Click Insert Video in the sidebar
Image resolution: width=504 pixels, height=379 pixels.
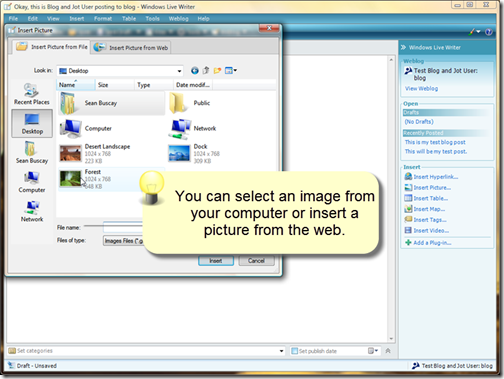pos(427,231)
